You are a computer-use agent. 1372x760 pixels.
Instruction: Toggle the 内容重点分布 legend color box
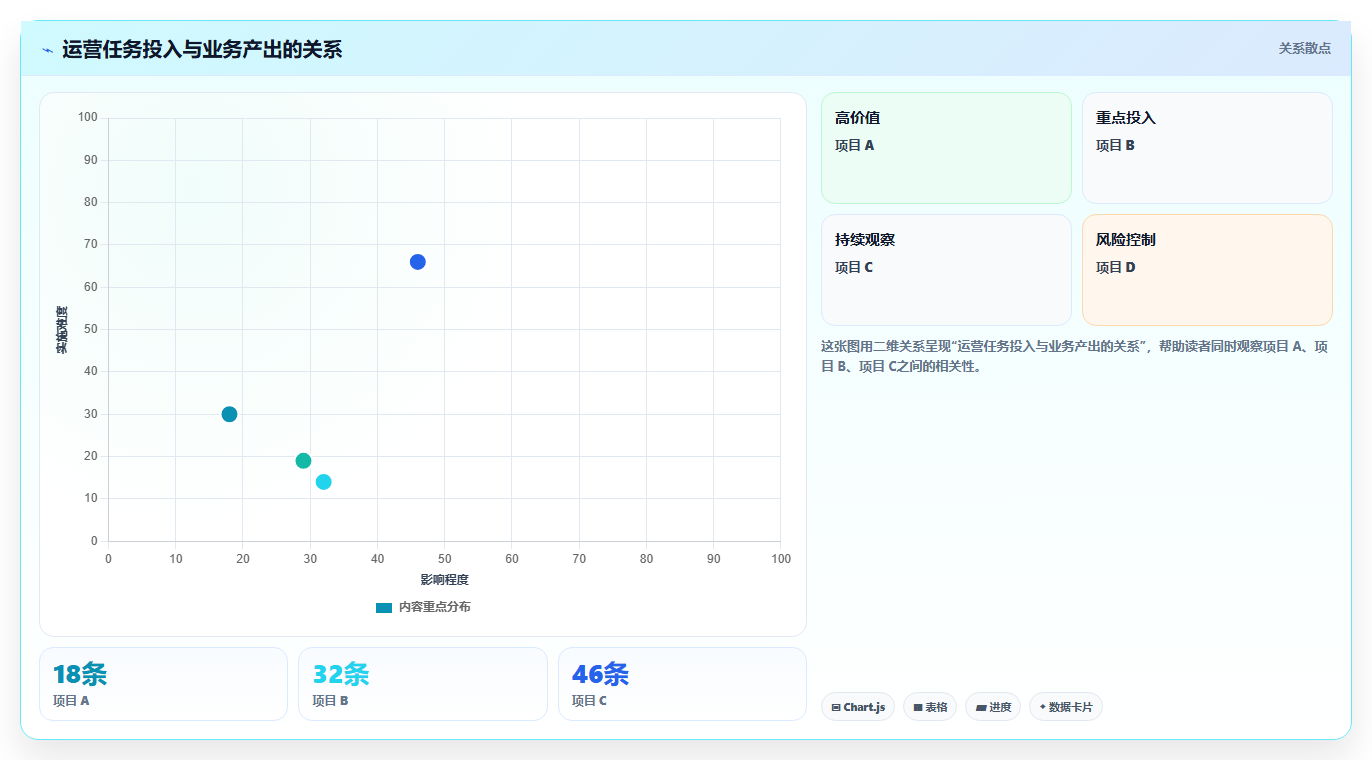384,607
